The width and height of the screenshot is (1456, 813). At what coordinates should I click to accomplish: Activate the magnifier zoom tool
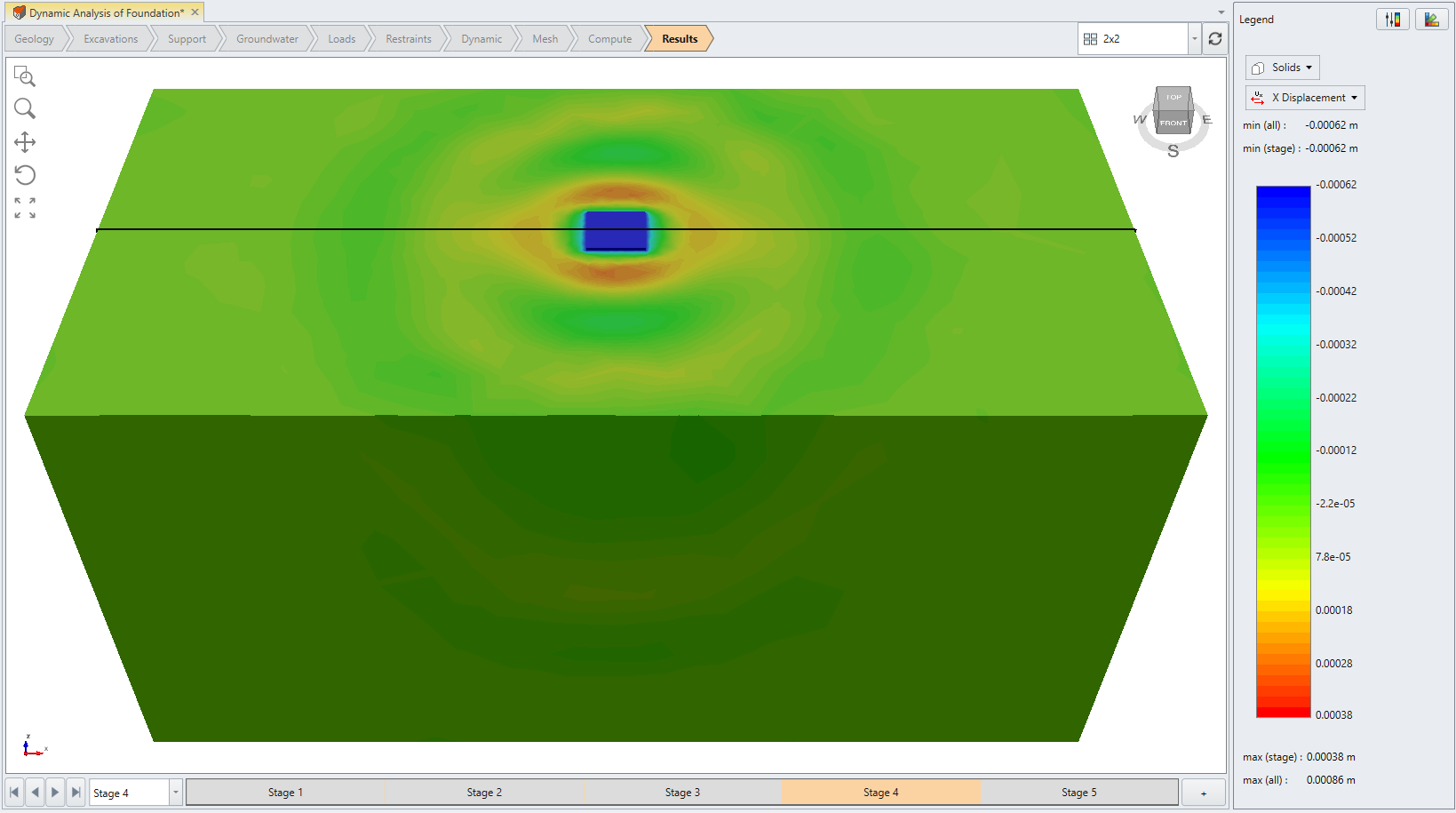pyautogui.click(x=25, y=108)
